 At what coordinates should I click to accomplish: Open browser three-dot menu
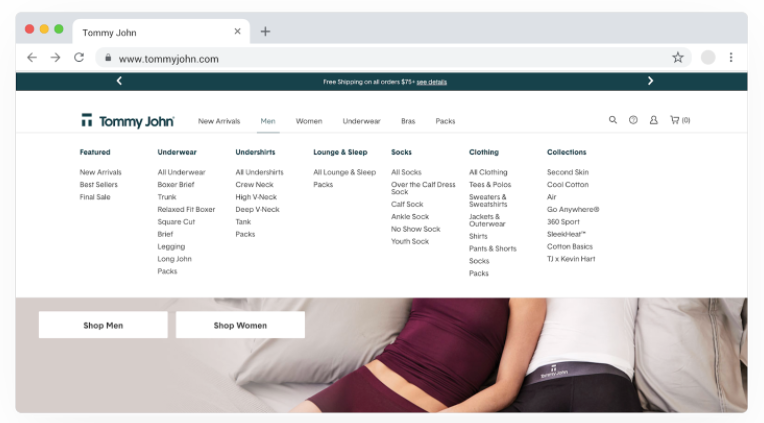(x=731, y=58)
